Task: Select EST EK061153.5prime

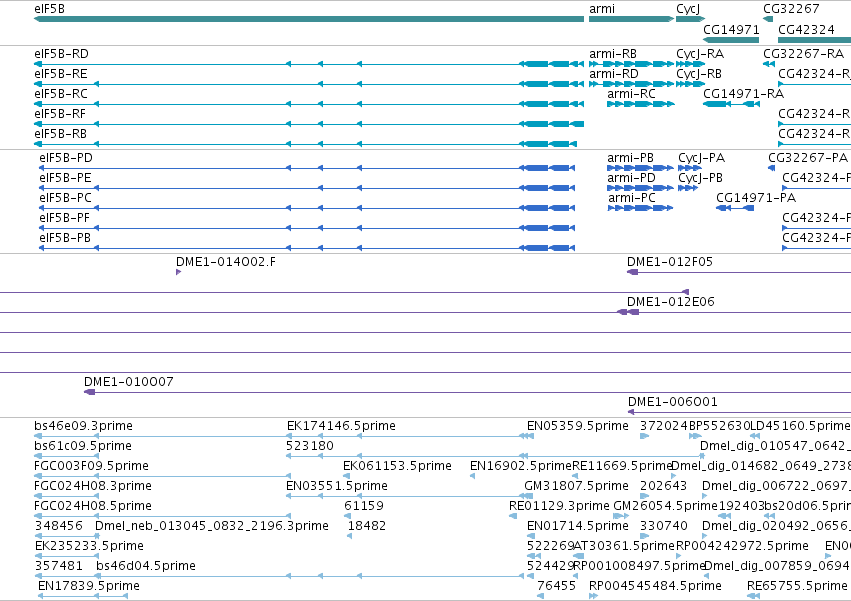Action: pyautogui.click(x=397, y=466)
